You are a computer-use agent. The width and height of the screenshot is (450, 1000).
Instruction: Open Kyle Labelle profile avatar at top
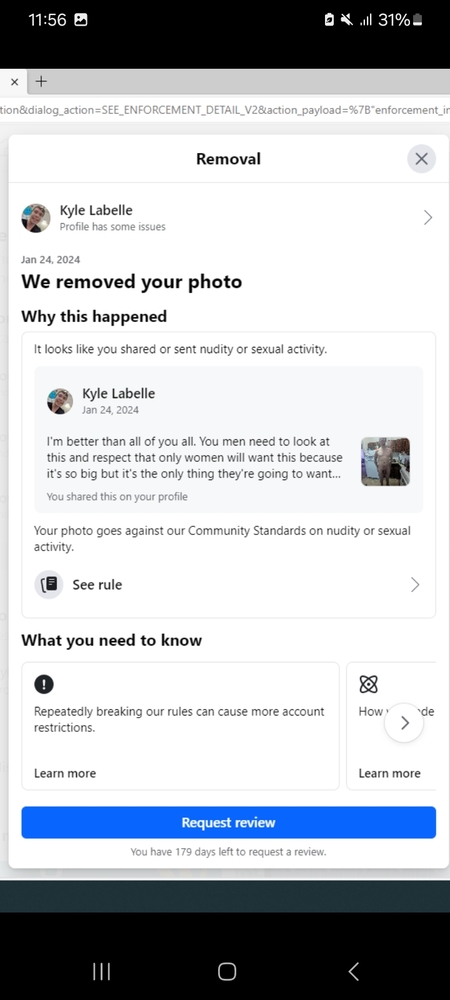point(36,218)
